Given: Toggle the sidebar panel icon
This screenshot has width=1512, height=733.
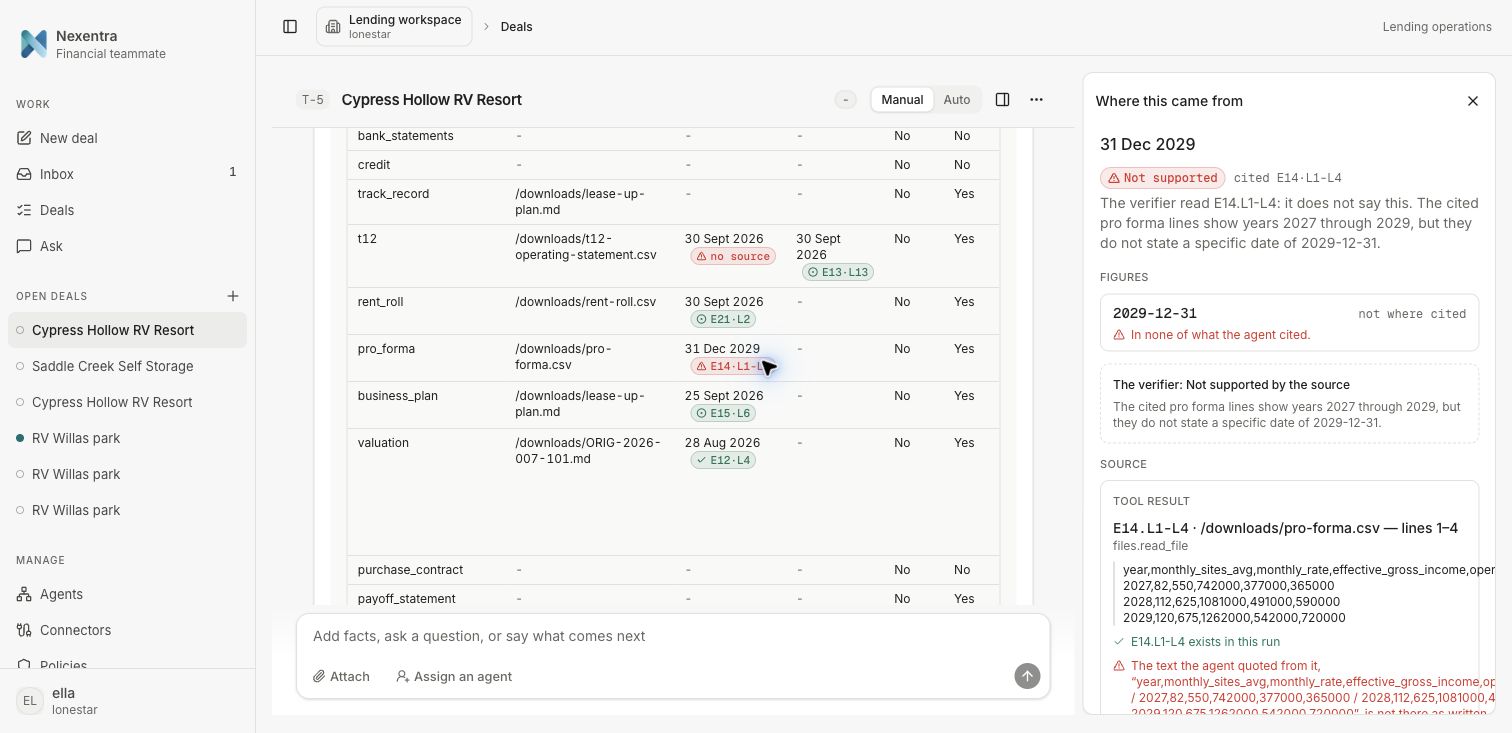Looking at the screenshot, I should (x=290, y=27).
